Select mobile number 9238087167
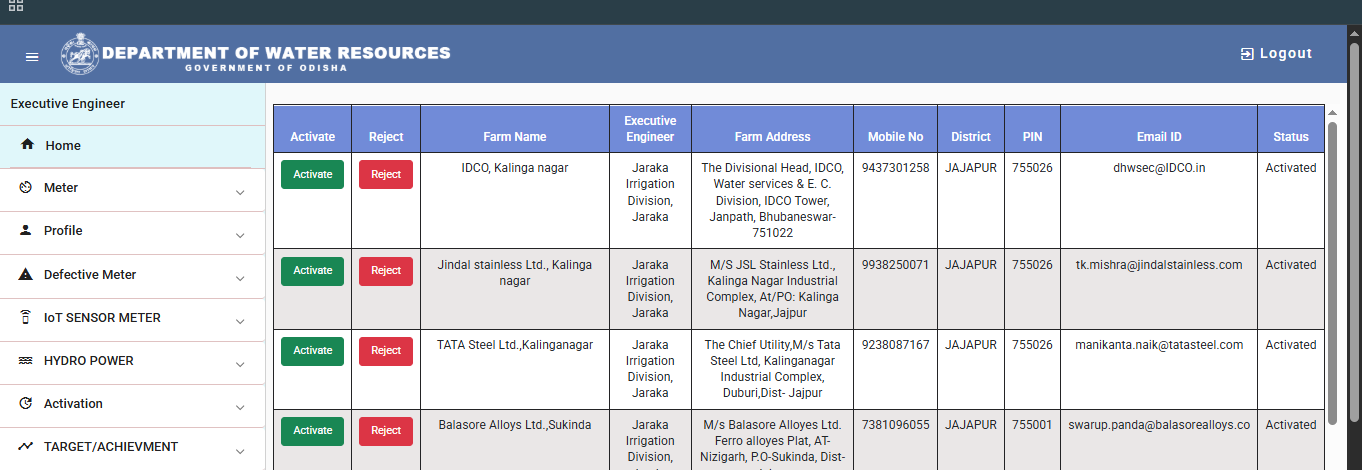 895,345
